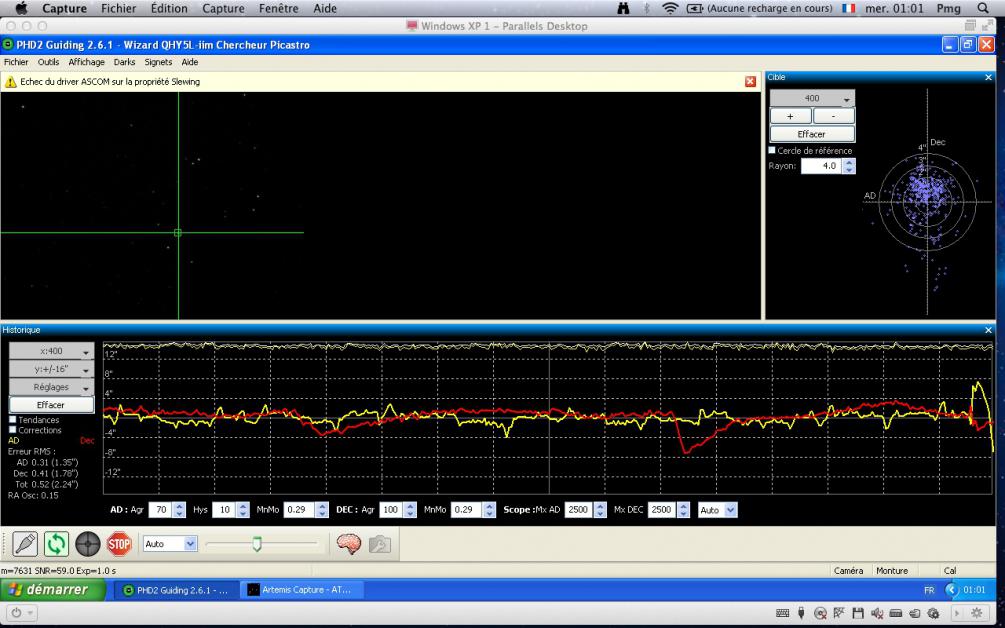
Task: Click the binoculars icon in macOS menu bar
Action: pos(623,8)
